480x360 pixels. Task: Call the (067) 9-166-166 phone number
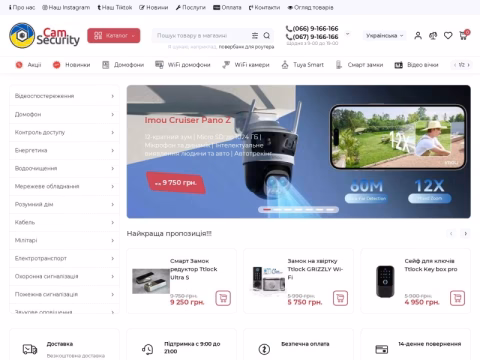[x=312, y=37]
